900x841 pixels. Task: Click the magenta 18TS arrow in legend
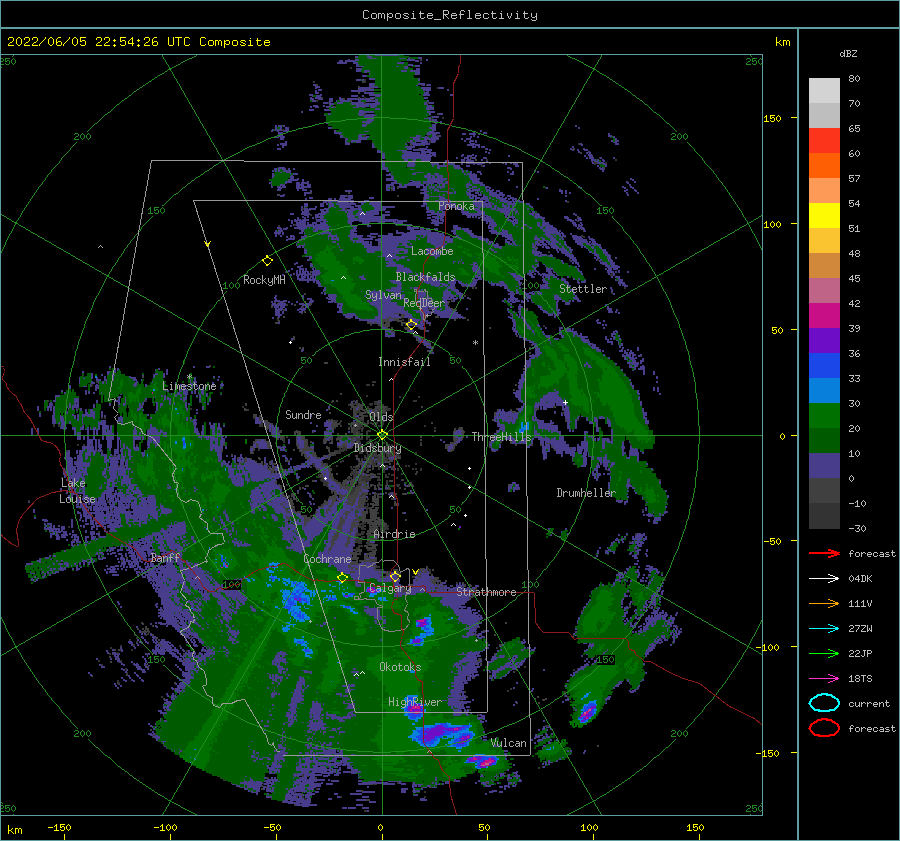click(824, 679)
